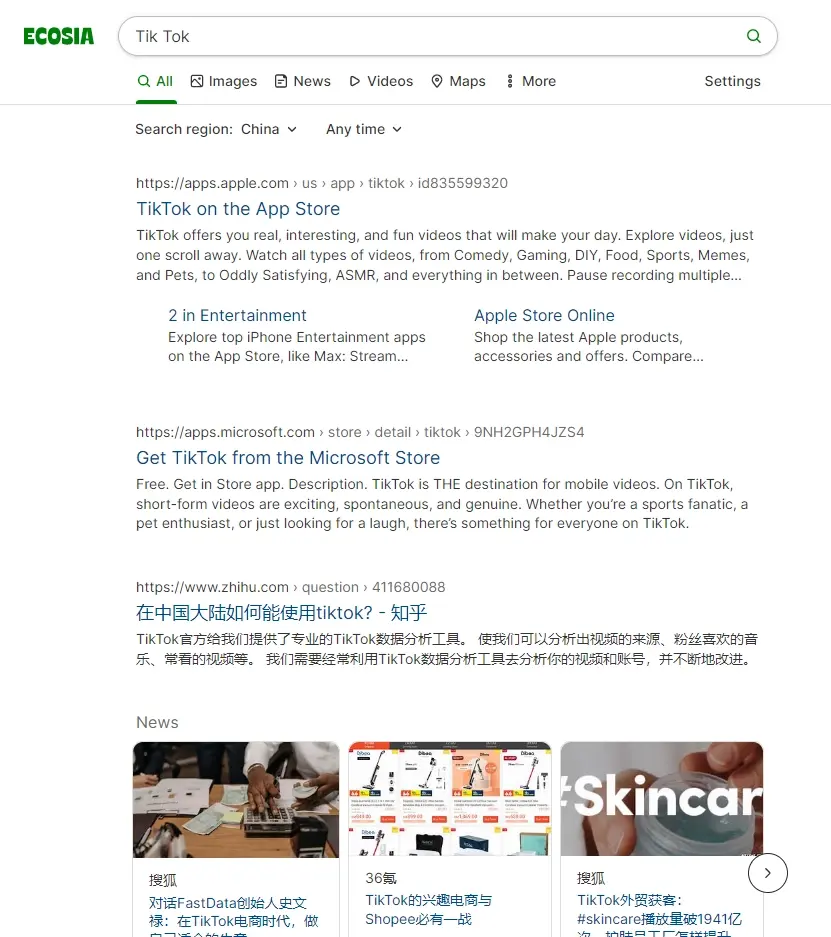Expand the Search region China dropdown
This screenshot has width=831, height=937.
click(x=216, y=129)
